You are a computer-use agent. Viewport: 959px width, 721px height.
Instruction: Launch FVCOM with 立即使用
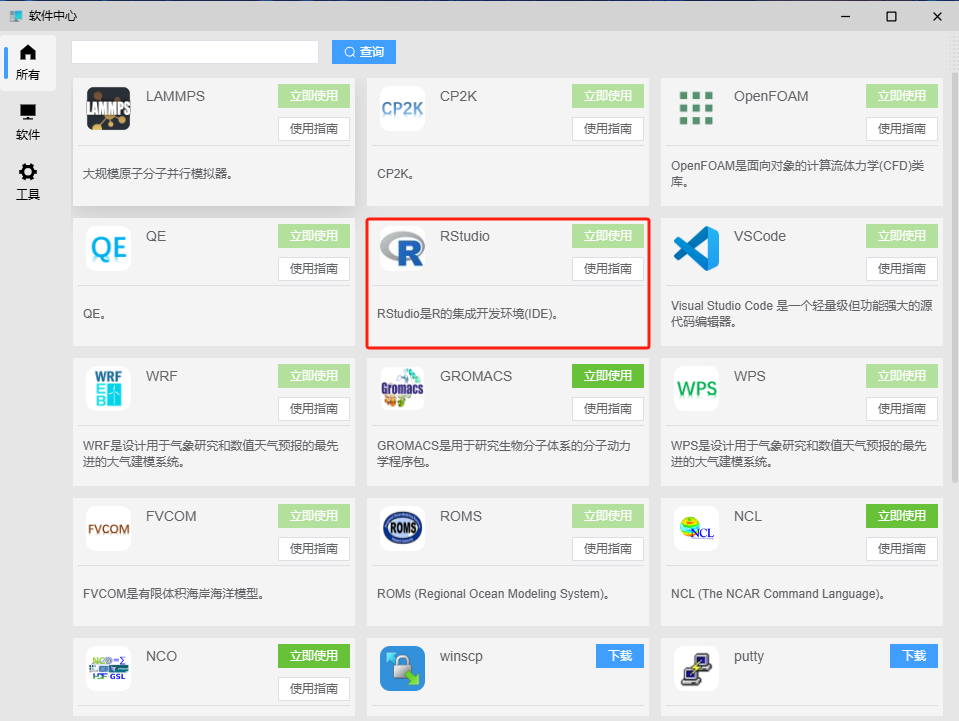(x=314, y=516)
